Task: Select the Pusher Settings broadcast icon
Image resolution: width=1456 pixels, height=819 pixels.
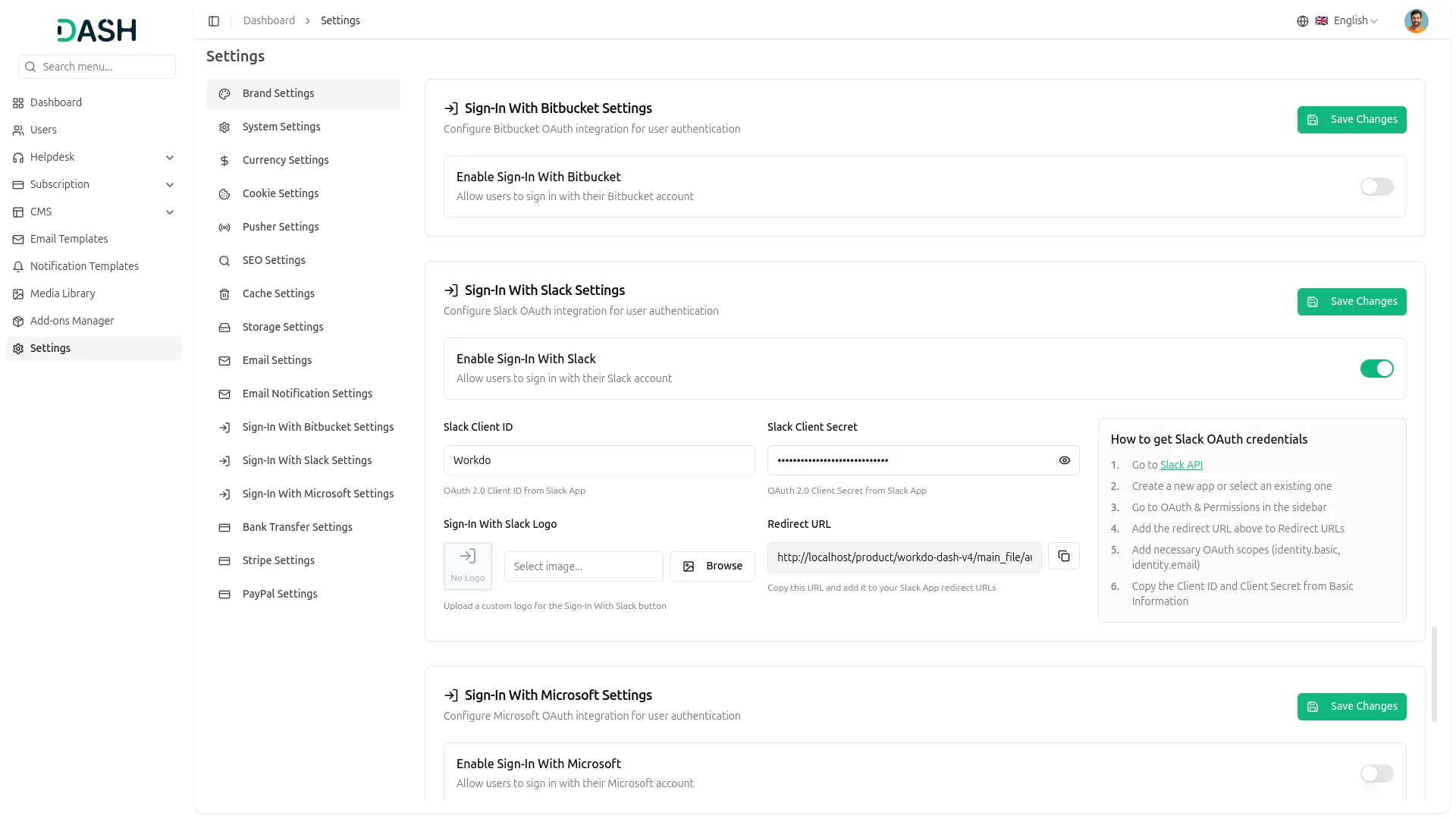Action: (x=224, y=227)
